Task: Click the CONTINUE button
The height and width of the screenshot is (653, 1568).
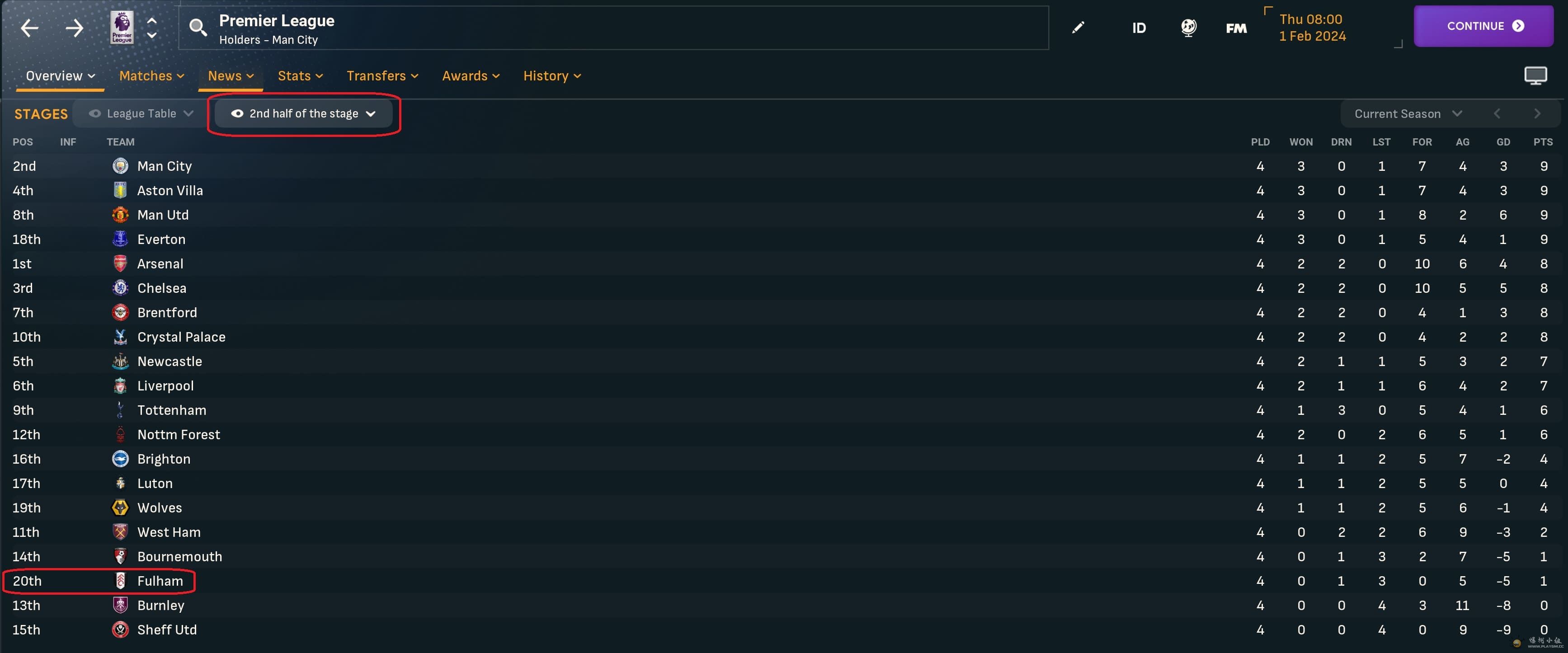Action: click(1483, 26)
